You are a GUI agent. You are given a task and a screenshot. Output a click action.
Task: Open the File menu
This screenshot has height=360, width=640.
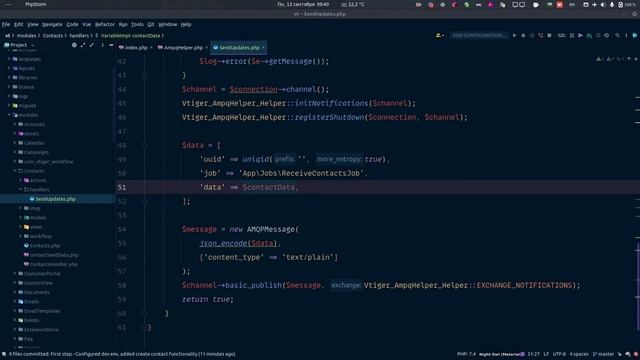pyautogui.click(x=6, y=24)
